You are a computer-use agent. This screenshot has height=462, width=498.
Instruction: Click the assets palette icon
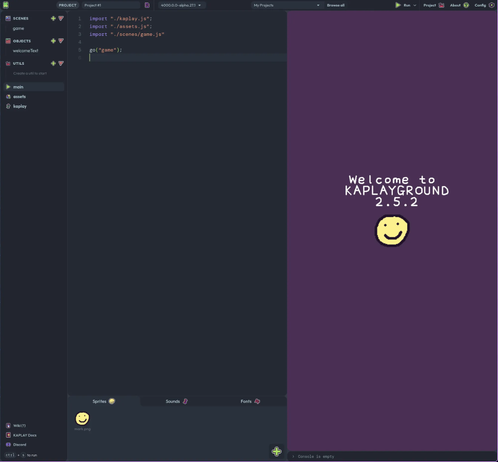8,96
